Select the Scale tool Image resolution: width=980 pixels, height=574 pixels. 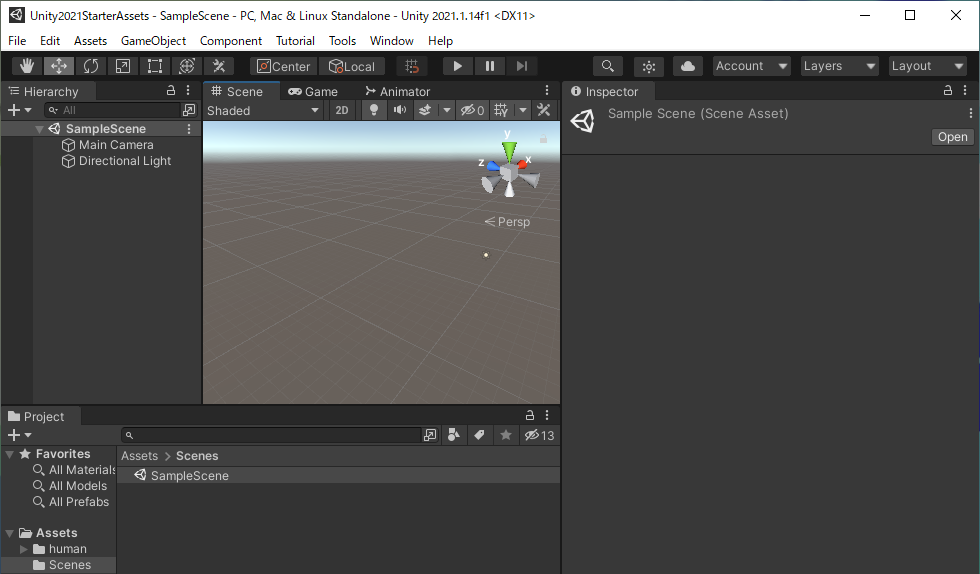123,66
